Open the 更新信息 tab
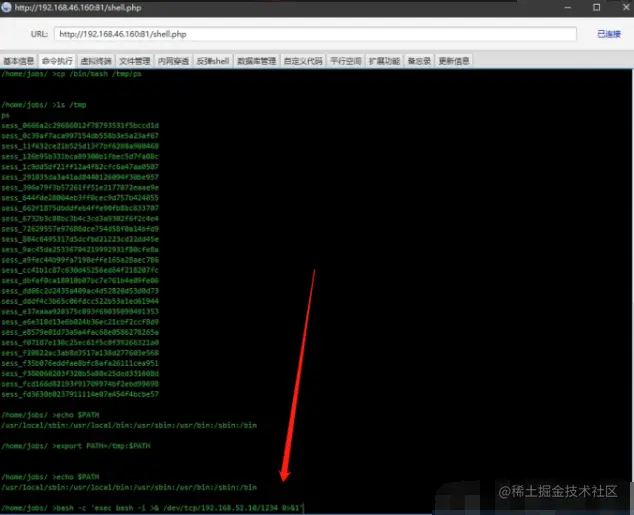This screenshot has height=515, width=634. [454, 61]
